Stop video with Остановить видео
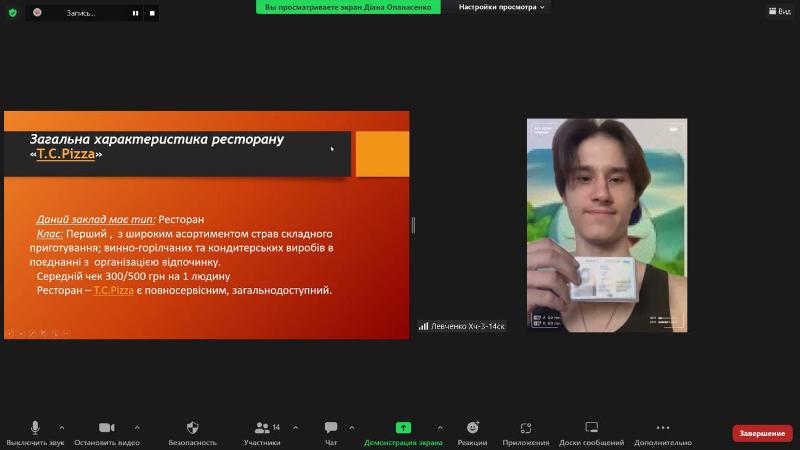This screenshot has width=800, height=450. point(107,433)
